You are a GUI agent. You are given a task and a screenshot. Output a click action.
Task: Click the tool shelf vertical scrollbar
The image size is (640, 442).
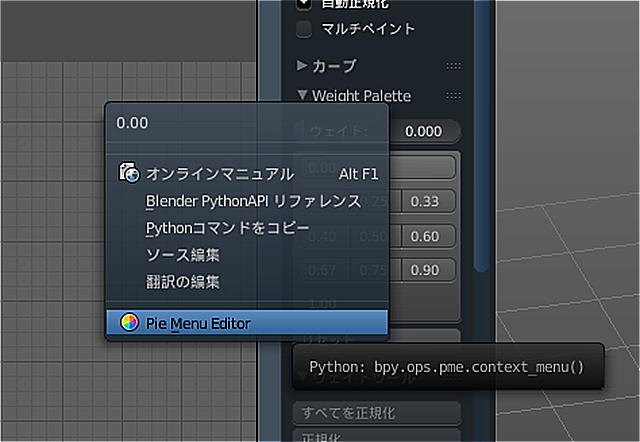[x=482, y=135]
